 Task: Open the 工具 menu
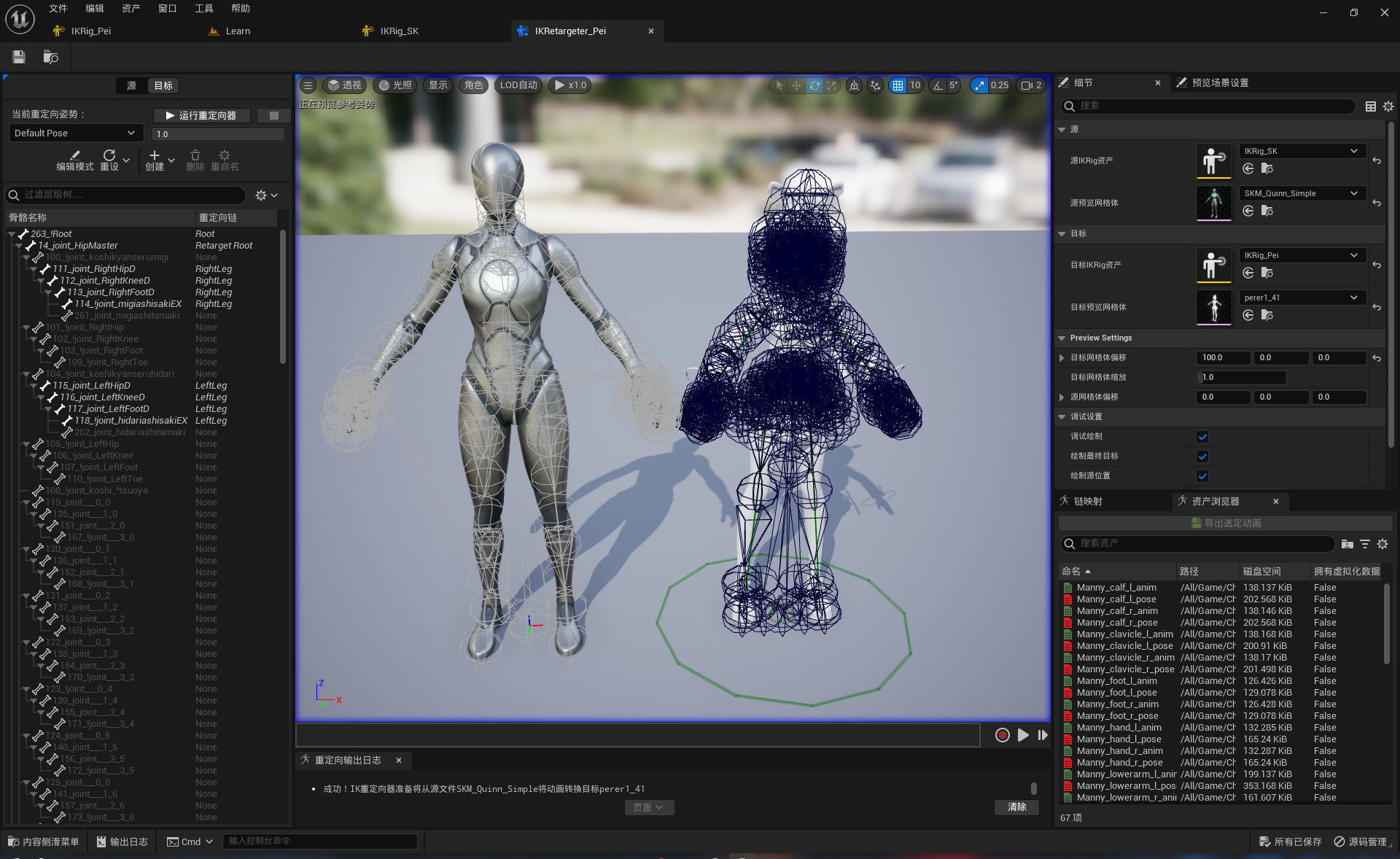(203, 8)
